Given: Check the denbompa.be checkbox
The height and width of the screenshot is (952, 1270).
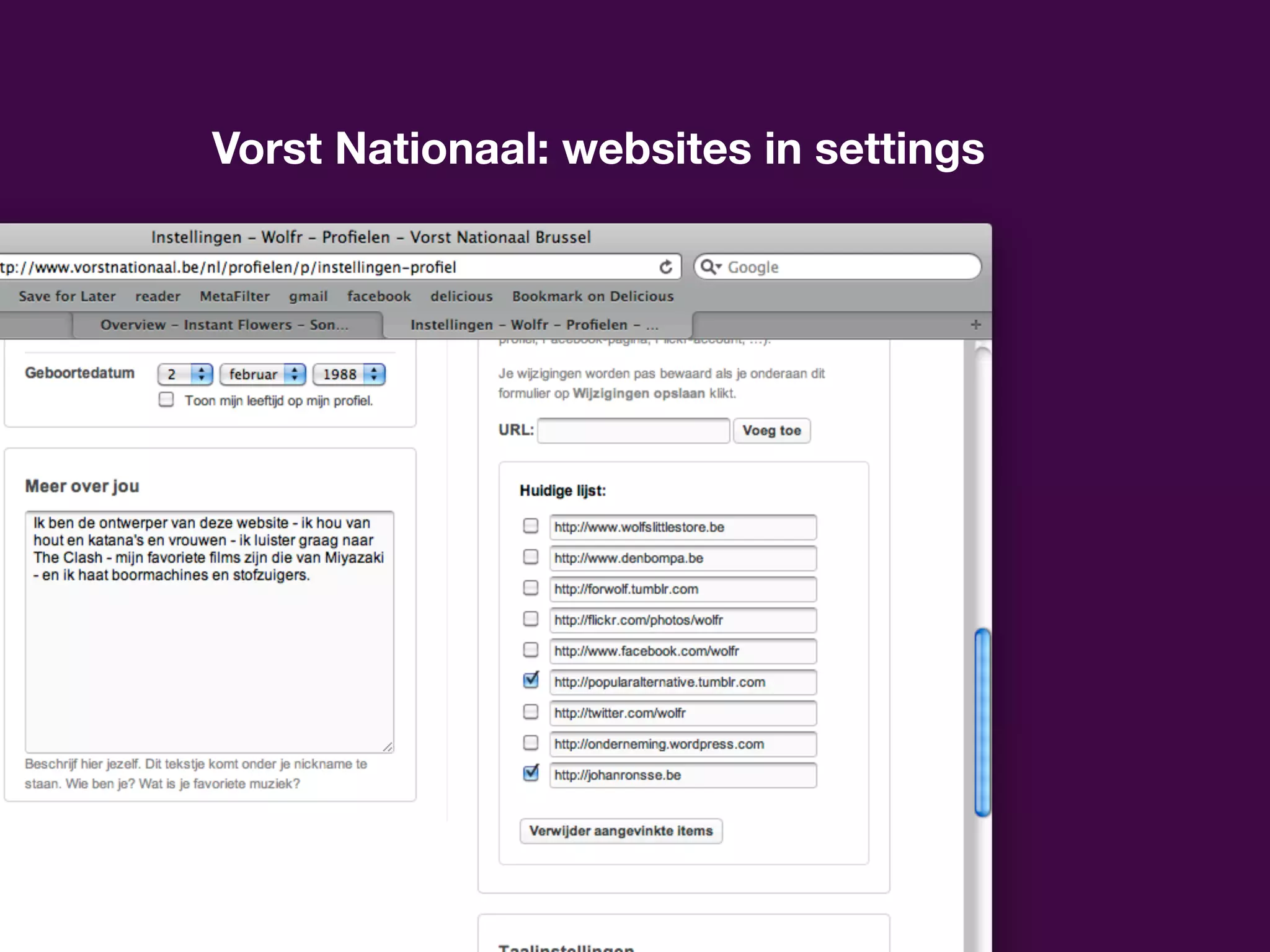Looking at the screenshot, I should click(x=531, y=557).
